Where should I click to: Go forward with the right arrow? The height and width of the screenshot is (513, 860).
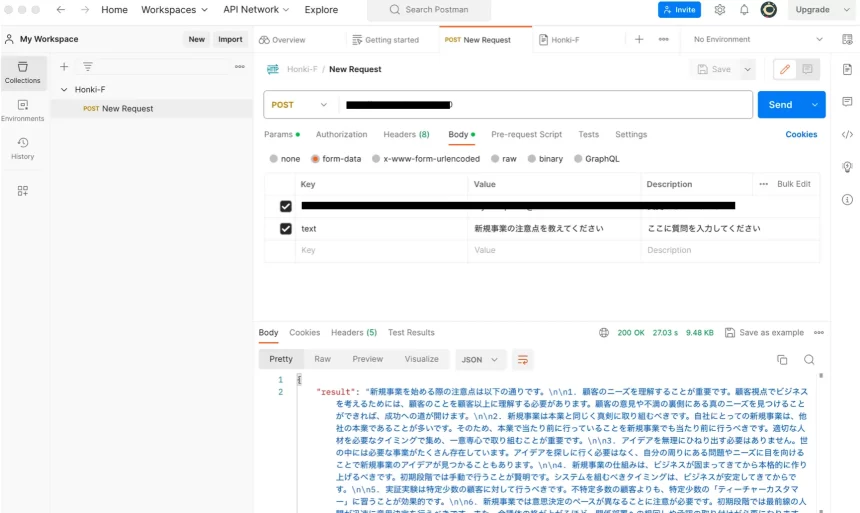tap(84, 10)
